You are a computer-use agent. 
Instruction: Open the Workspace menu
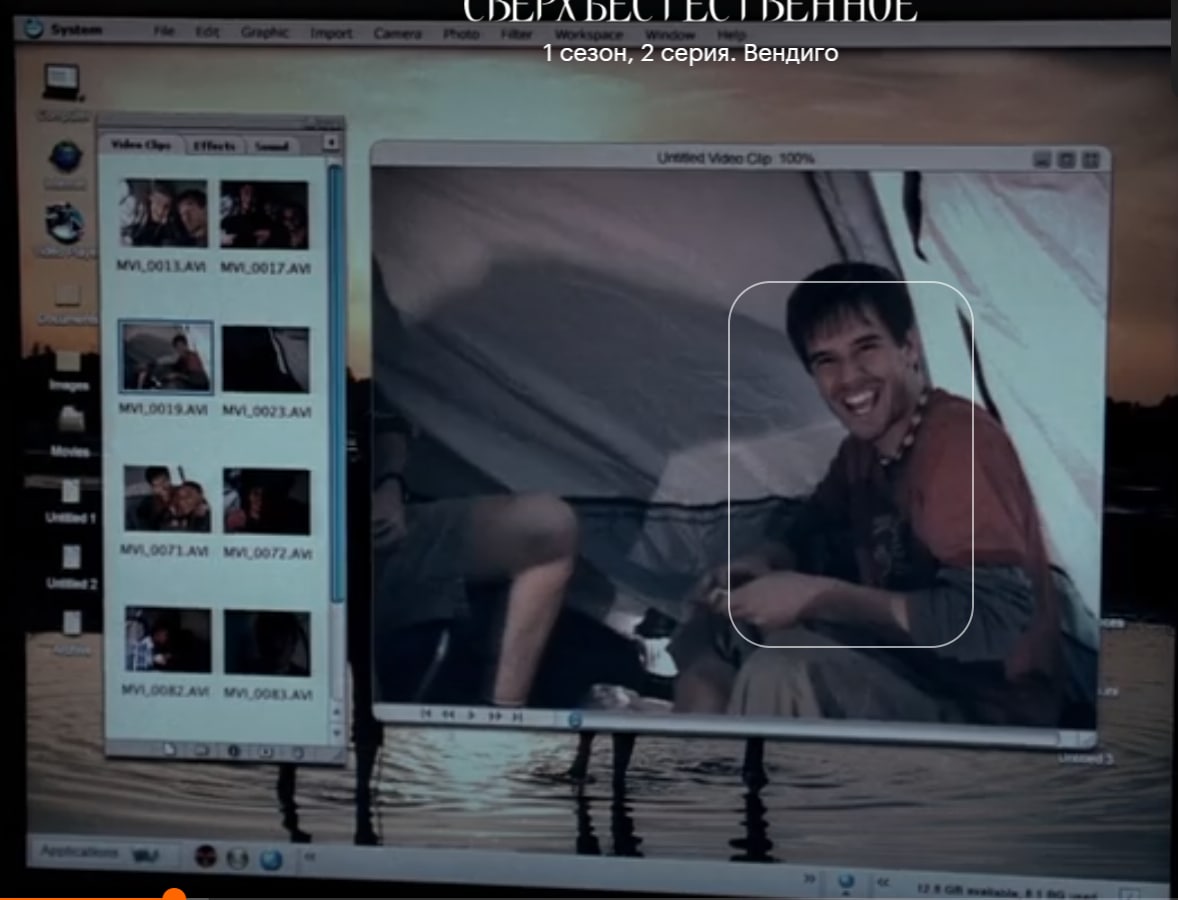(588, 35)
